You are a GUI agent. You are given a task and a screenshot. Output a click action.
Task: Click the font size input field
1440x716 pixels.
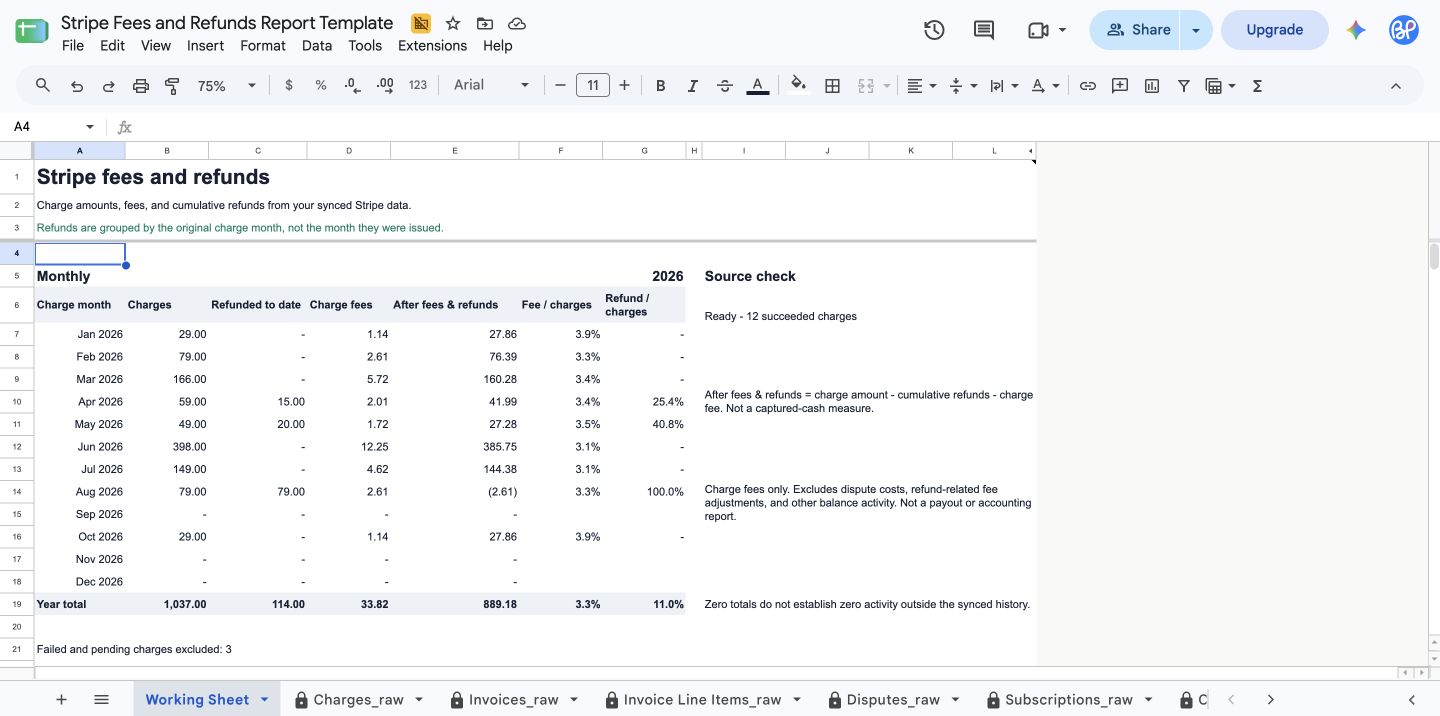pos(593,86)
